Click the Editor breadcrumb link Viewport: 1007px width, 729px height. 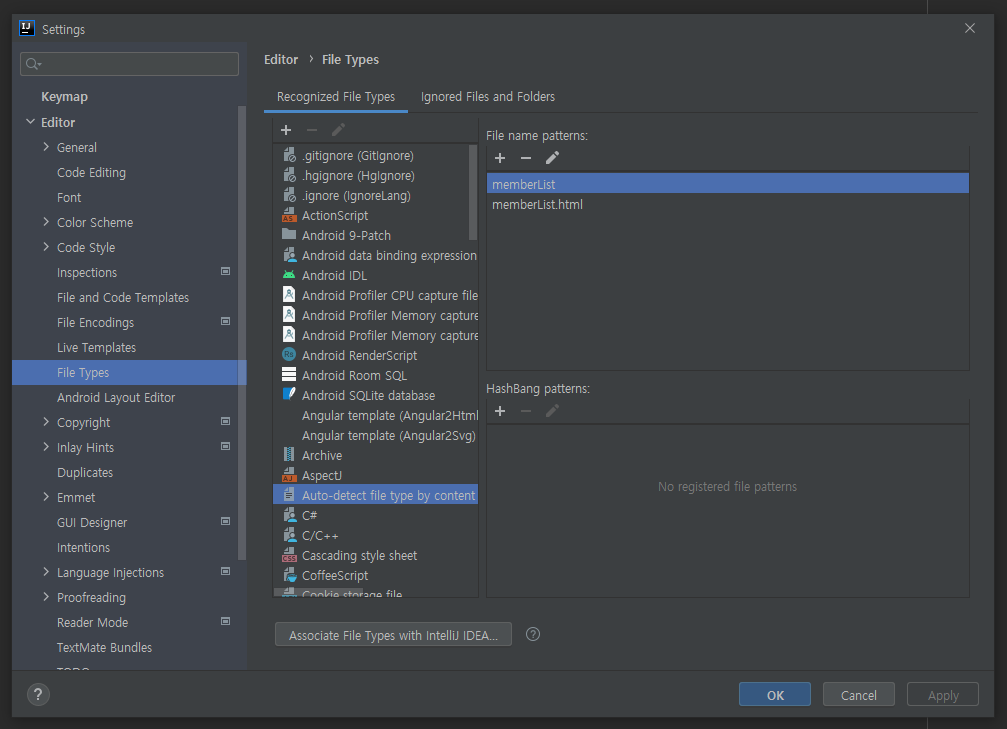pos(281,59)
